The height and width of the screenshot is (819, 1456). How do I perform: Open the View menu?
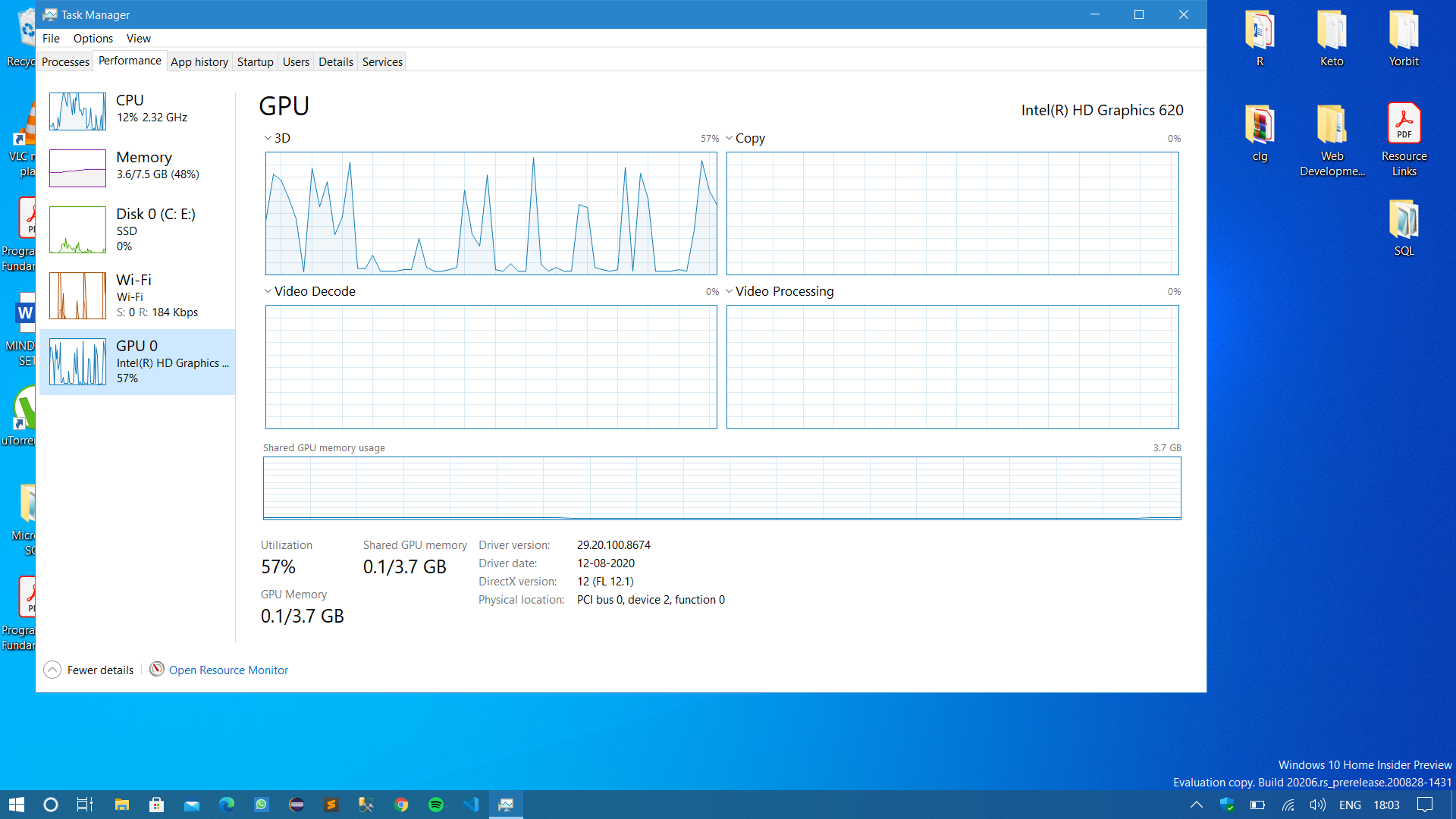point(138,38)
